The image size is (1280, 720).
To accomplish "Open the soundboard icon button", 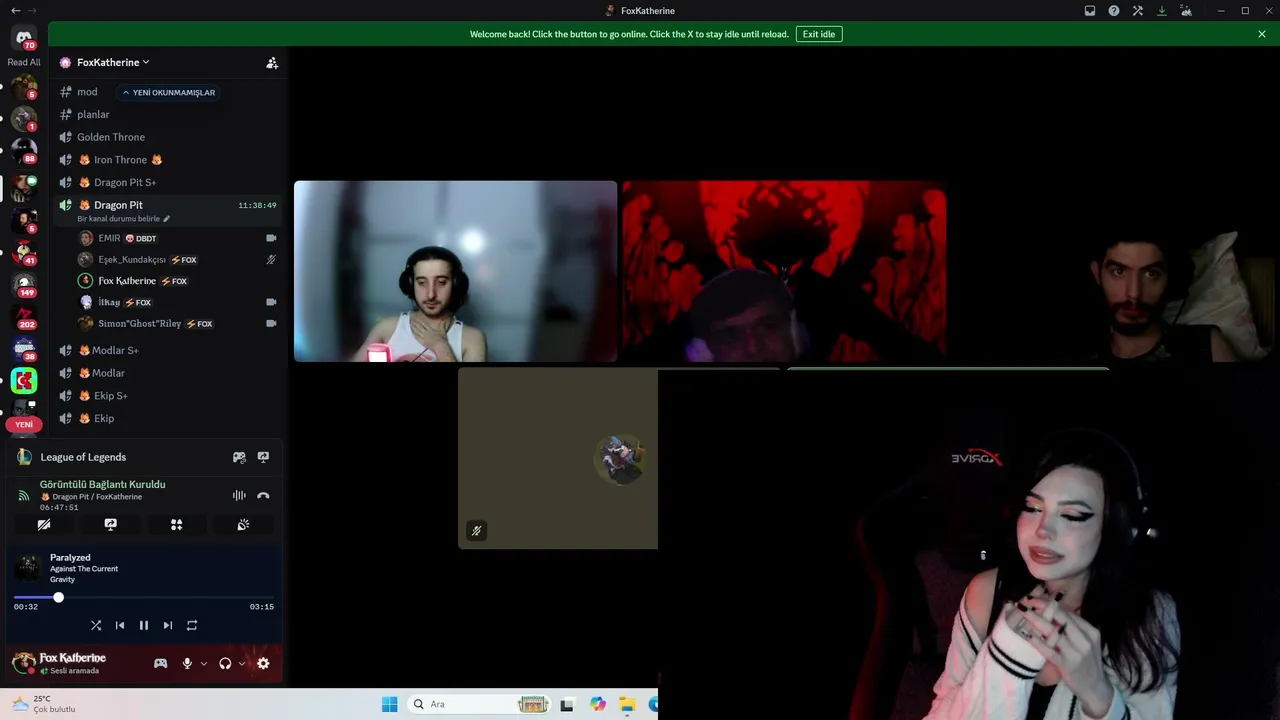I will pos(243,524).
